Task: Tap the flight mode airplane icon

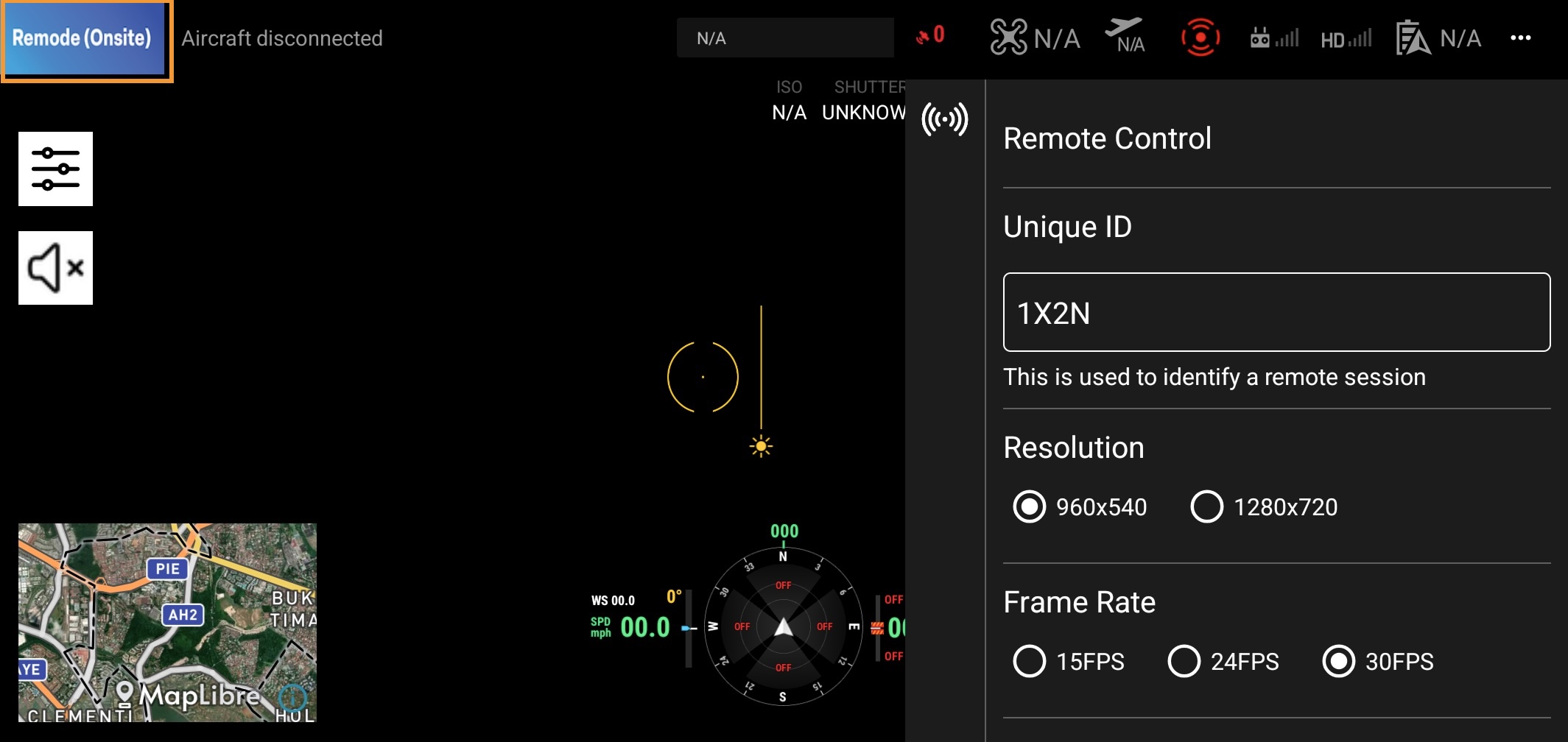Action: (x=1125, y=35)
